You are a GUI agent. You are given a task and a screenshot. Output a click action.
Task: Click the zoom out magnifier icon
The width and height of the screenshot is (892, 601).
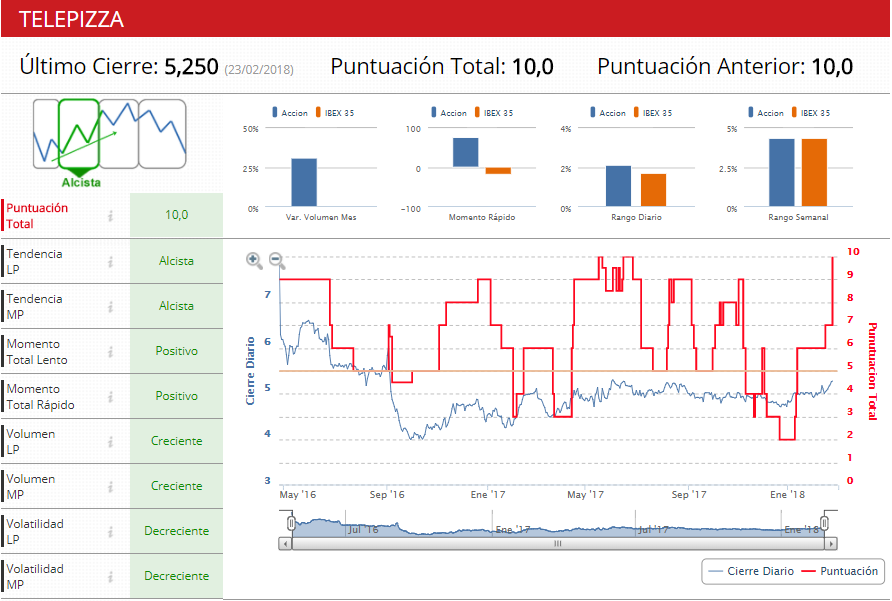(x=277, y=262)
